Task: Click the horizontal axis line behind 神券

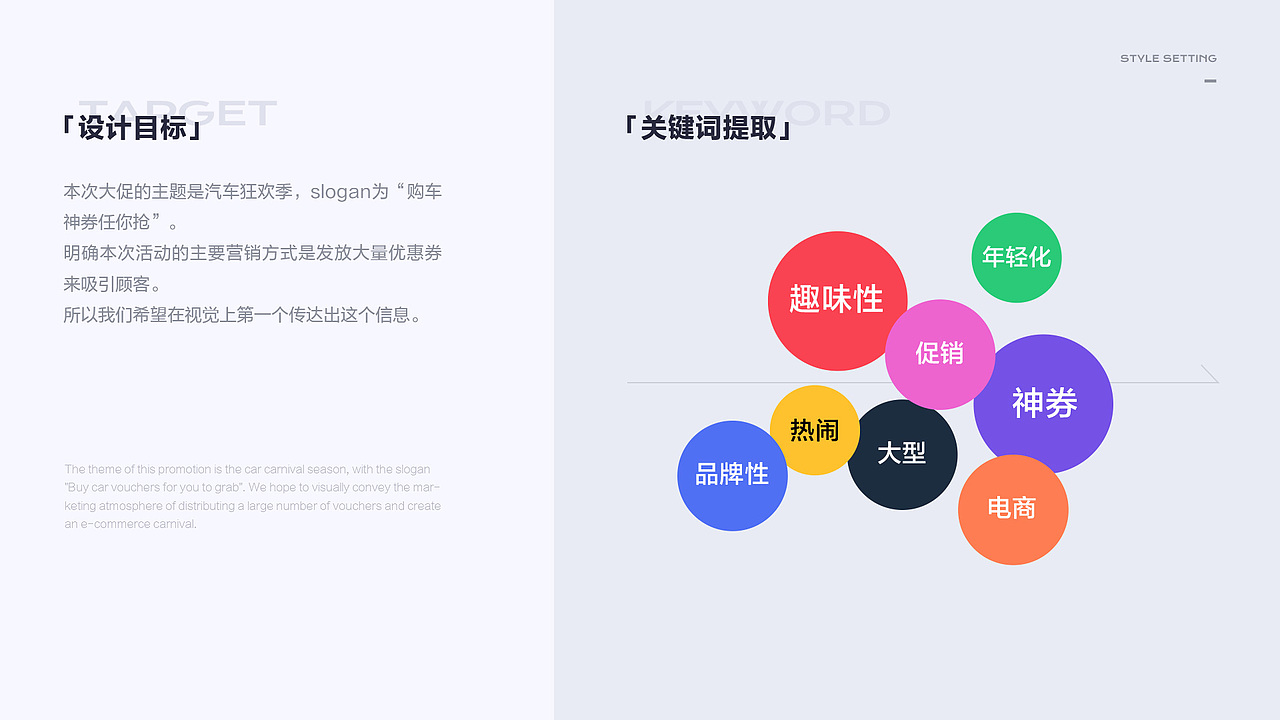Action: (x=700, y=381)
